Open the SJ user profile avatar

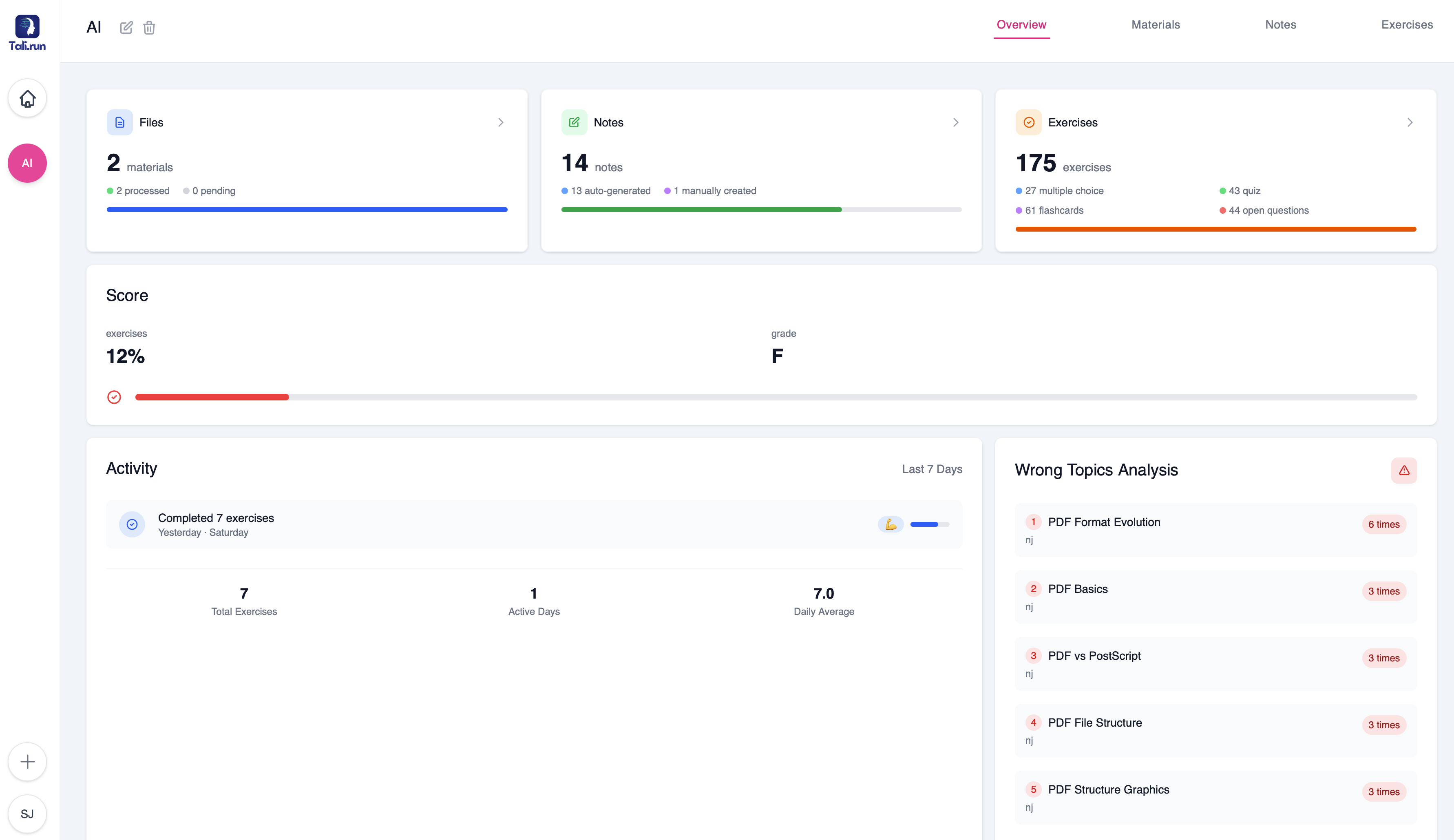coord(27,814)
